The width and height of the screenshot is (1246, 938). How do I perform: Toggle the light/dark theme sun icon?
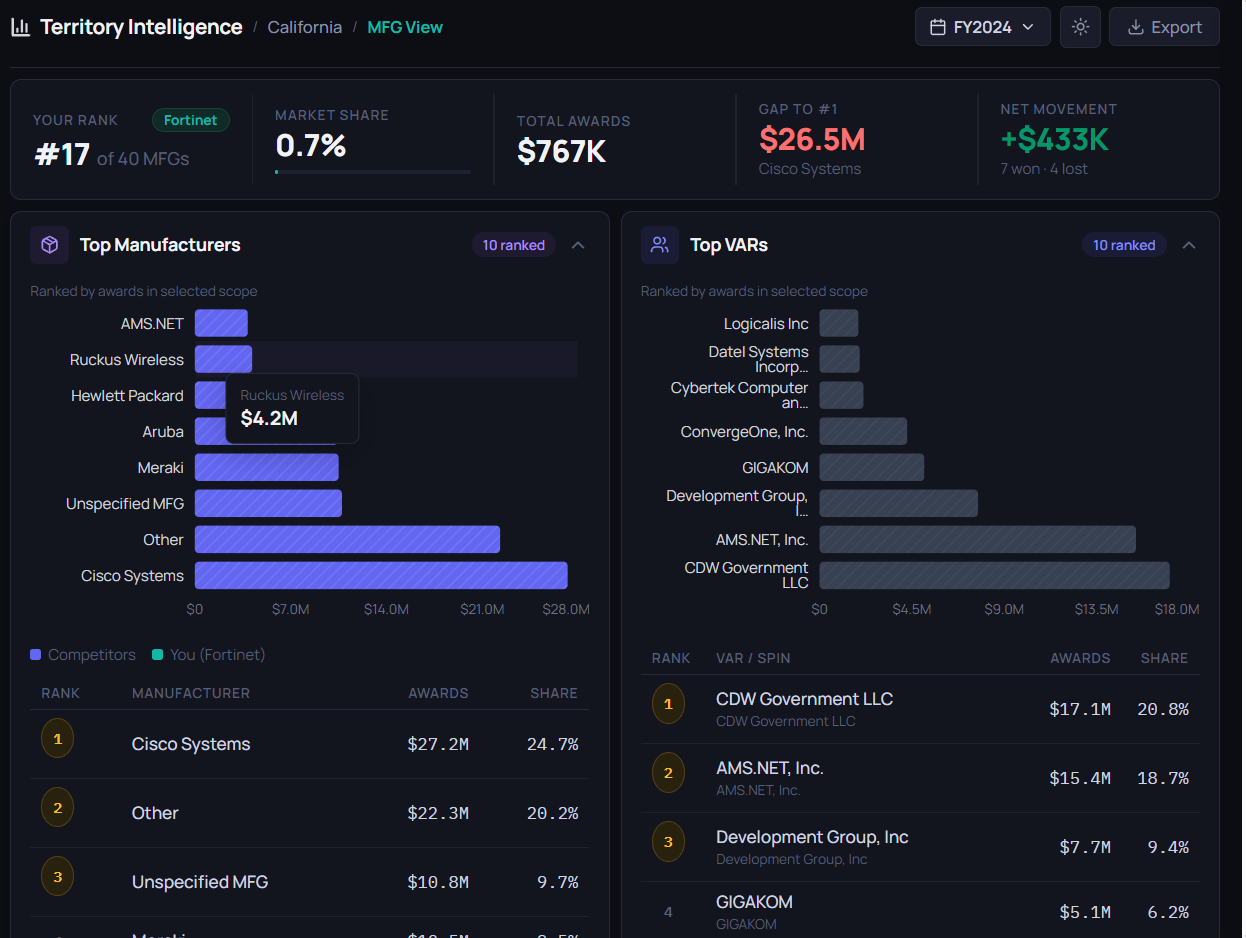tap(1080, 27)
